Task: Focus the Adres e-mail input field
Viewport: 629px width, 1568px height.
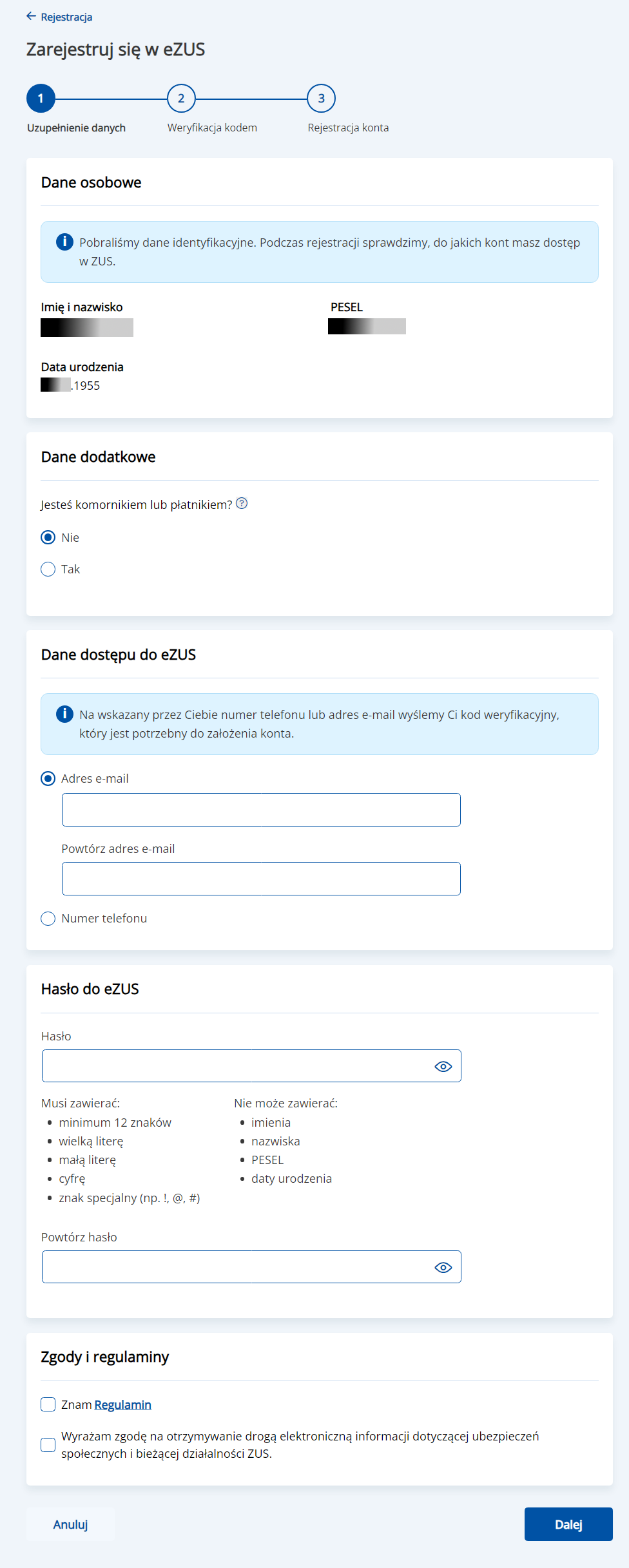Action: (261, 810)
